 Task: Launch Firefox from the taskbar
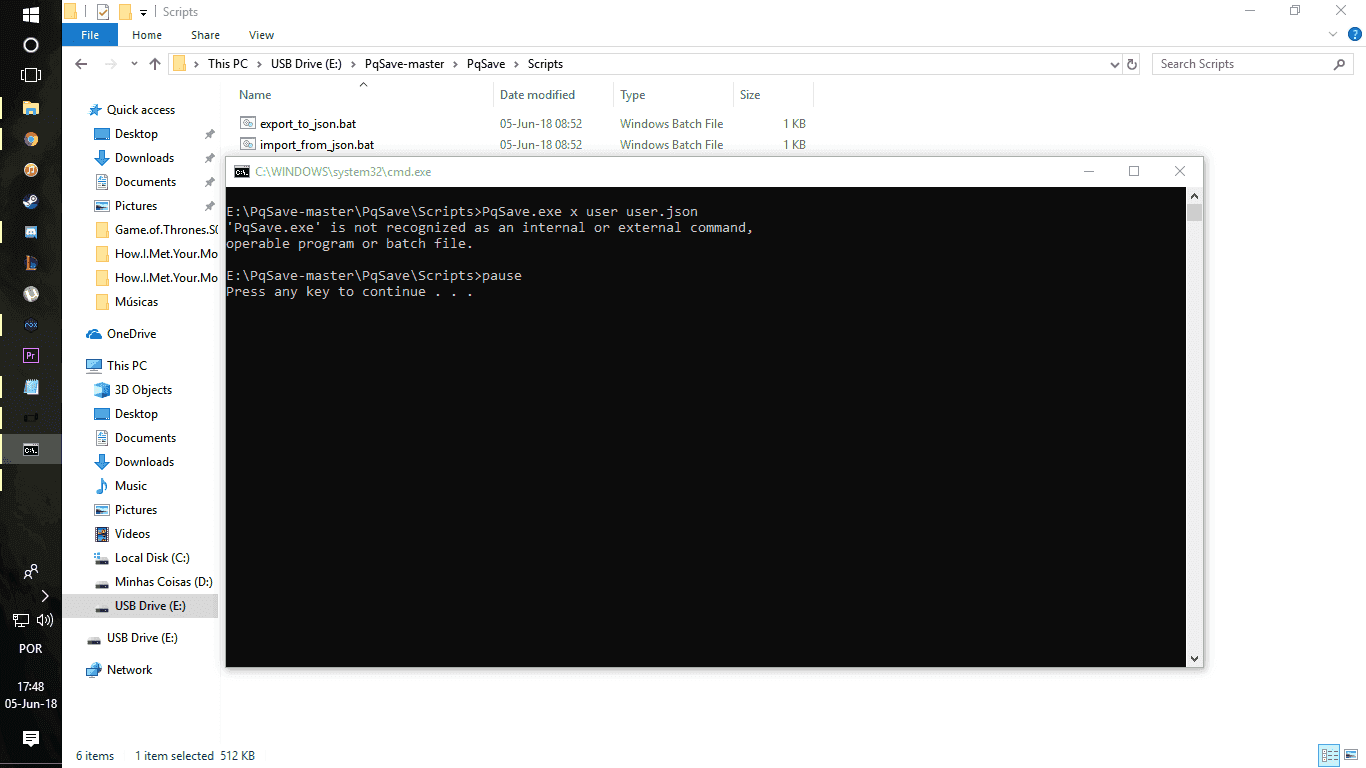point(30,138)
